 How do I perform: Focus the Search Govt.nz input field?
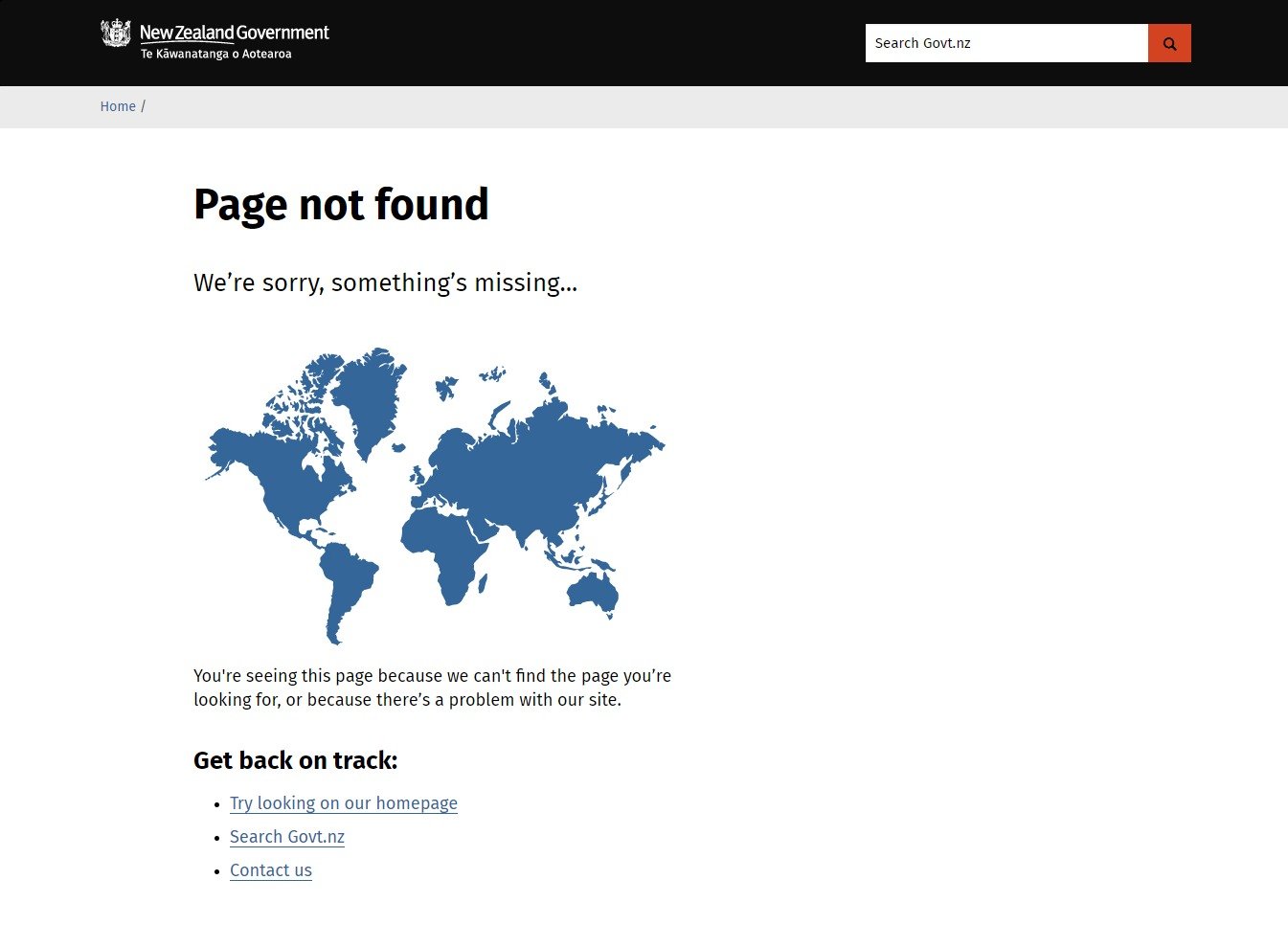[x=1006, y=43]
